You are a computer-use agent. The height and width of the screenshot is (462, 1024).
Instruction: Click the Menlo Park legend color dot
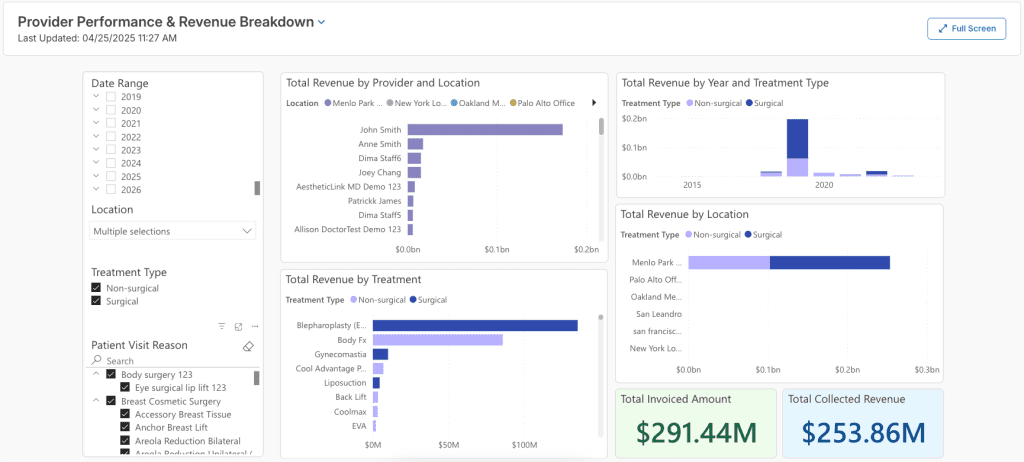coord(328,103)
